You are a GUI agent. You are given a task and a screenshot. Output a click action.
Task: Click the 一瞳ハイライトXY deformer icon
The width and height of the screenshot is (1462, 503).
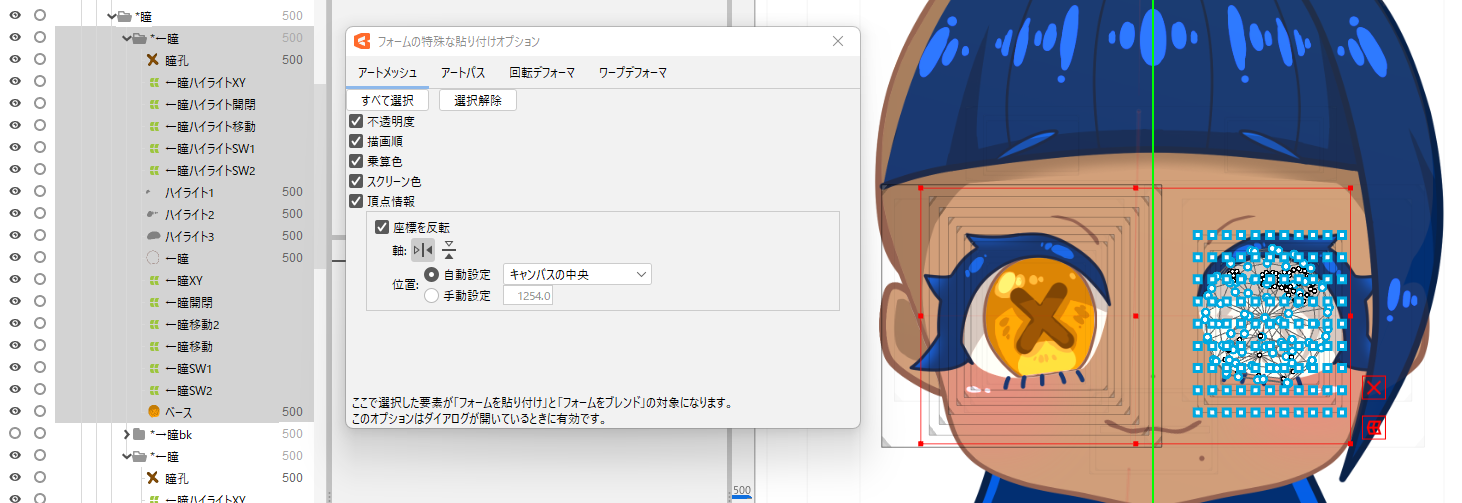tap(153, 82)
